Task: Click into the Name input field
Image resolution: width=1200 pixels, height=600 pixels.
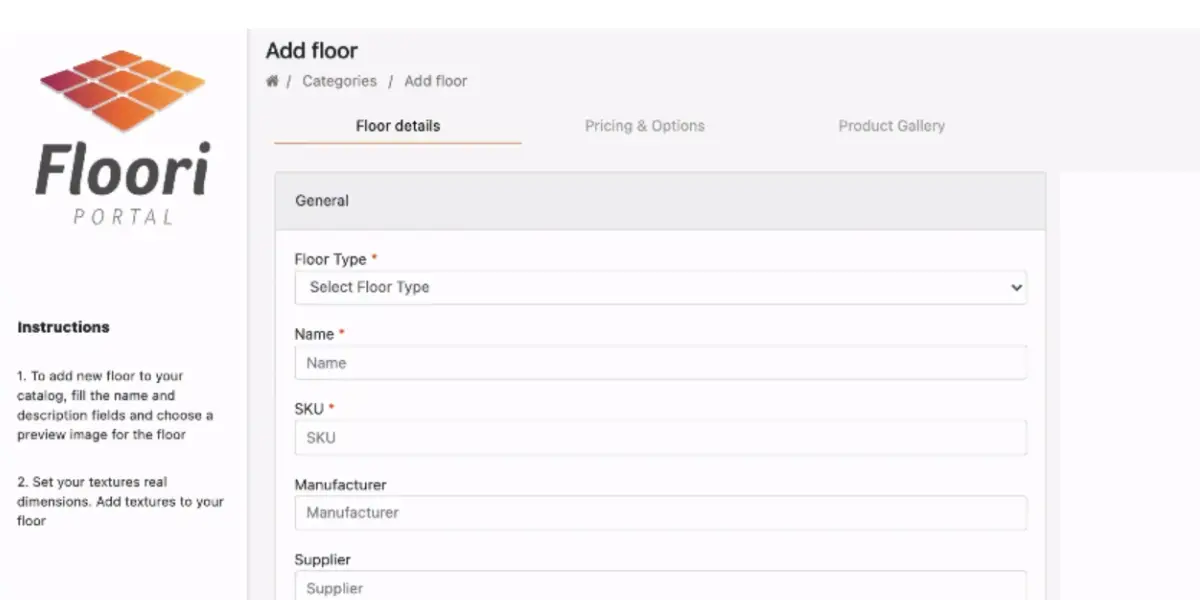Action: pos(661,363)
